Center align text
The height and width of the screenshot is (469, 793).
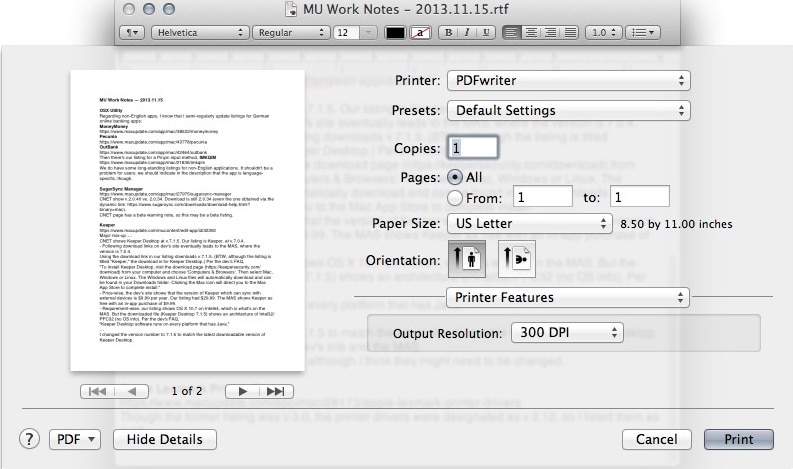click(x=531, y=32)
